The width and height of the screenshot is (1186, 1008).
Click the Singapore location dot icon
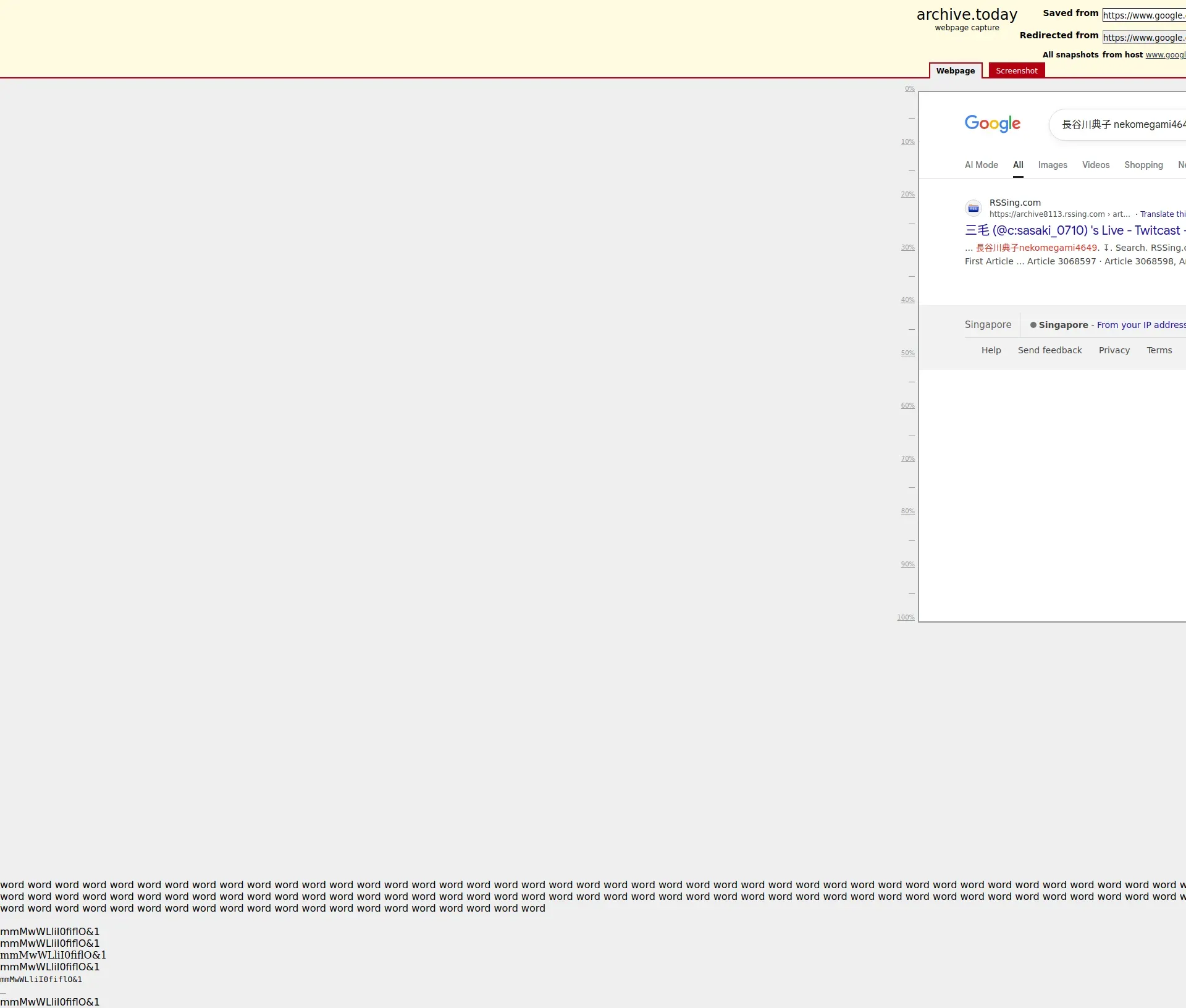point(1033,325)
